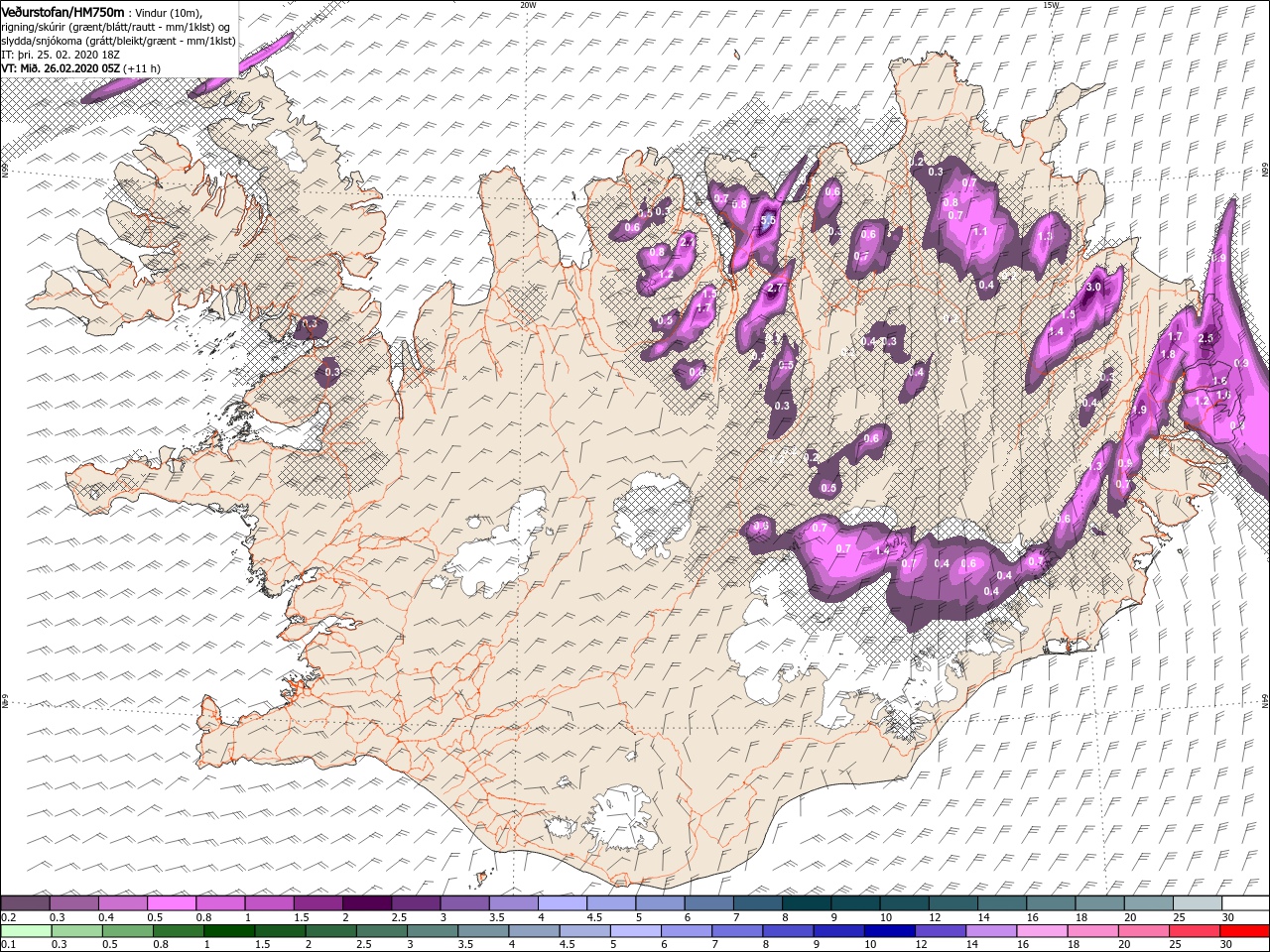Click the 'Veðurstofan/HM750m' title text

tap(63, 11)
